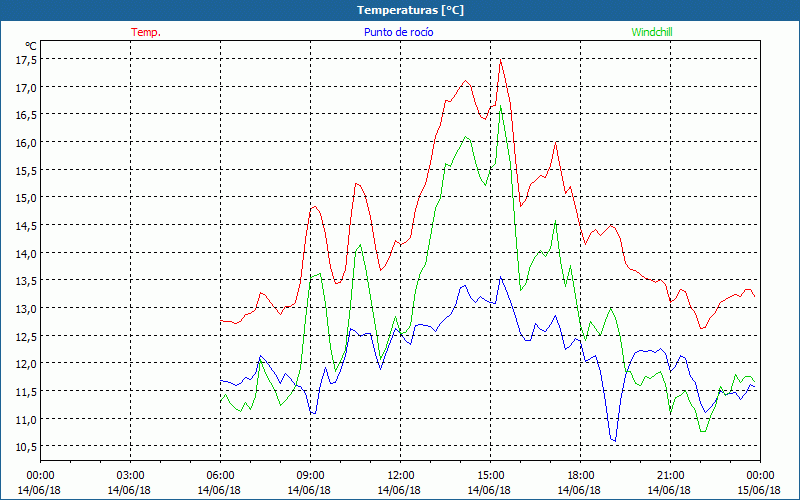
Task: Click the 14,5 y-axis value
Action: [26, 226]
